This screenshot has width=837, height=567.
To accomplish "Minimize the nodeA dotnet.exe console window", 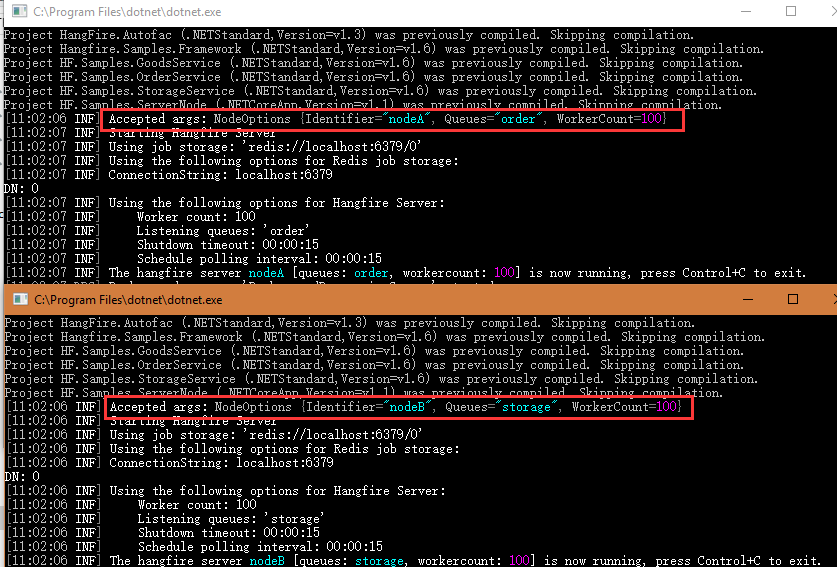I will [746, 11].
